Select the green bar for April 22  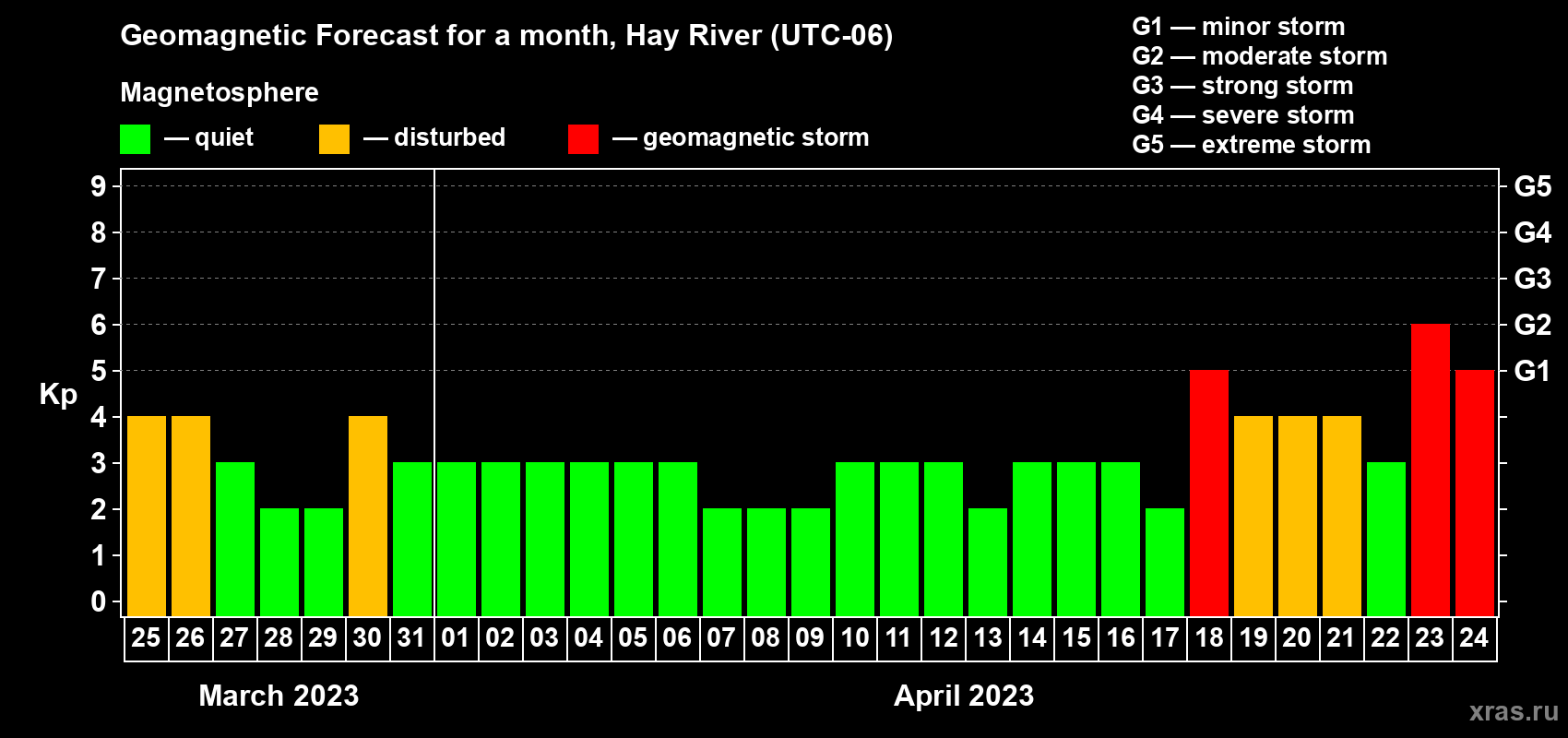(1386, 539)
